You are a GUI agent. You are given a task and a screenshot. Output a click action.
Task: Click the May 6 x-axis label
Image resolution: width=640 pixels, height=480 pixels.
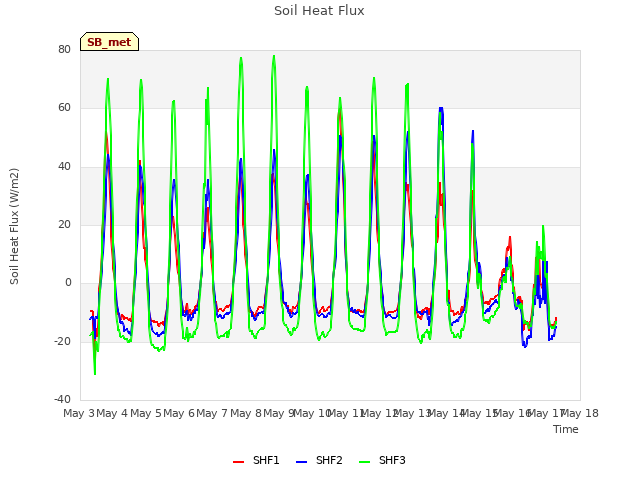[179, 413]
